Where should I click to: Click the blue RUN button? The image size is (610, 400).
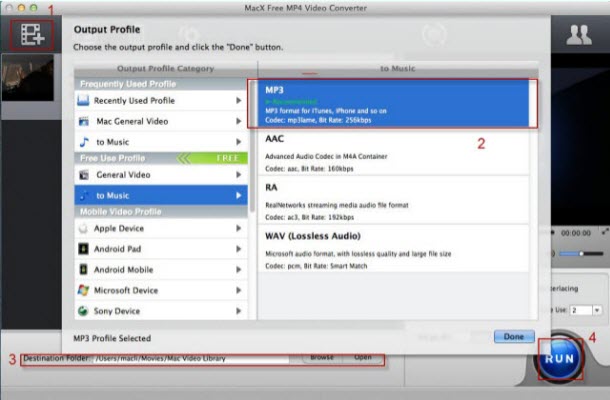tap(559, 358)
